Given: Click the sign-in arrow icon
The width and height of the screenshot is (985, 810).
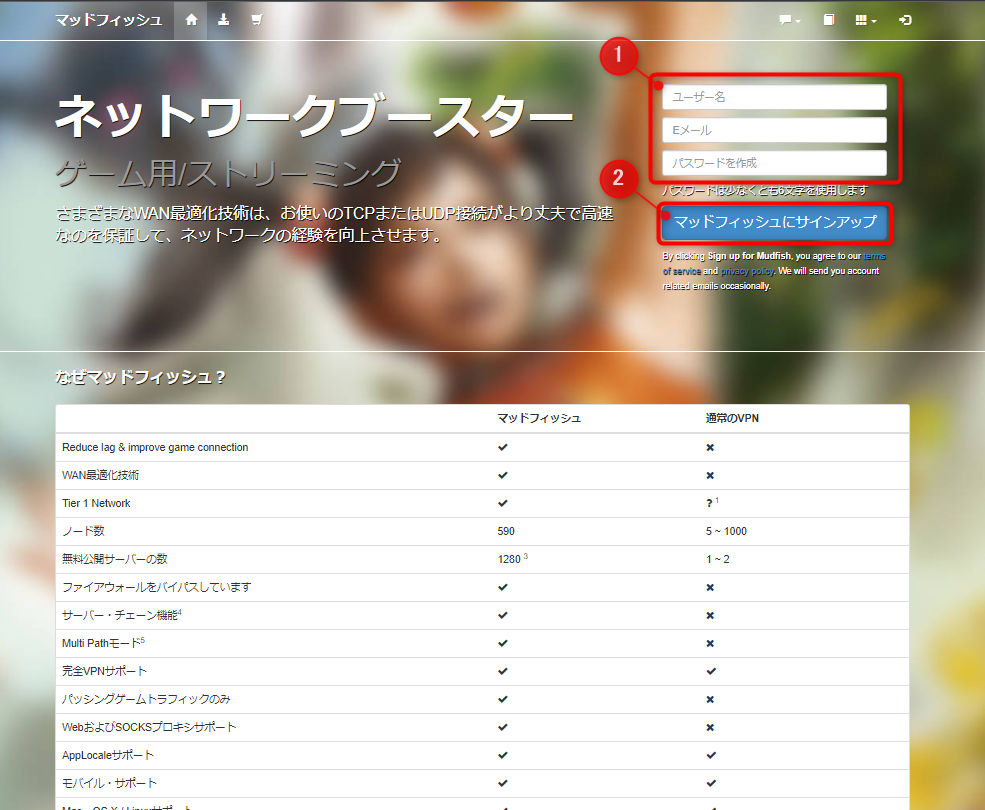Looking at the screenshot, I should click(x=905, y=20).
